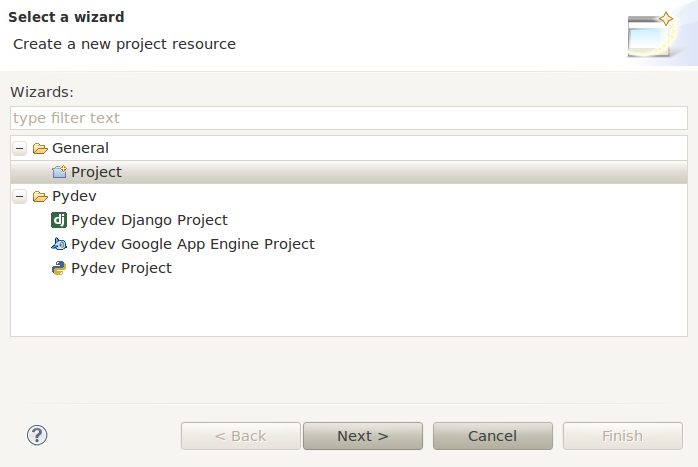Screen dimensions: 698x467
Task: Click the Pydev Django Project dj icon
Action: pos(59,220)
